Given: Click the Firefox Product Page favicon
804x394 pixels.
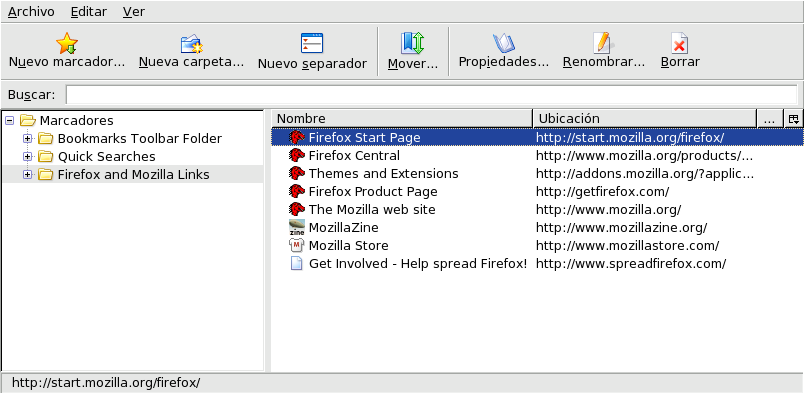Looking at the screenshot, I should click(297, 191).
